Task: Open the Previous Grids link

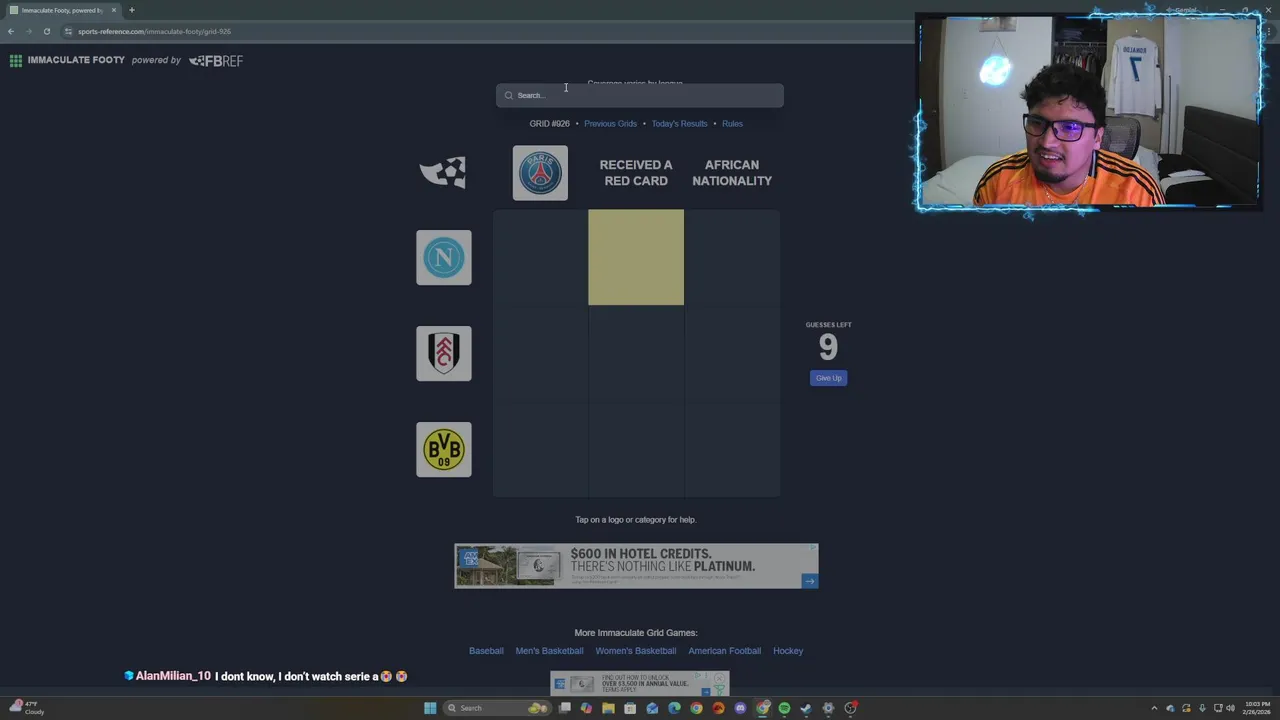Action: point(610,124)
